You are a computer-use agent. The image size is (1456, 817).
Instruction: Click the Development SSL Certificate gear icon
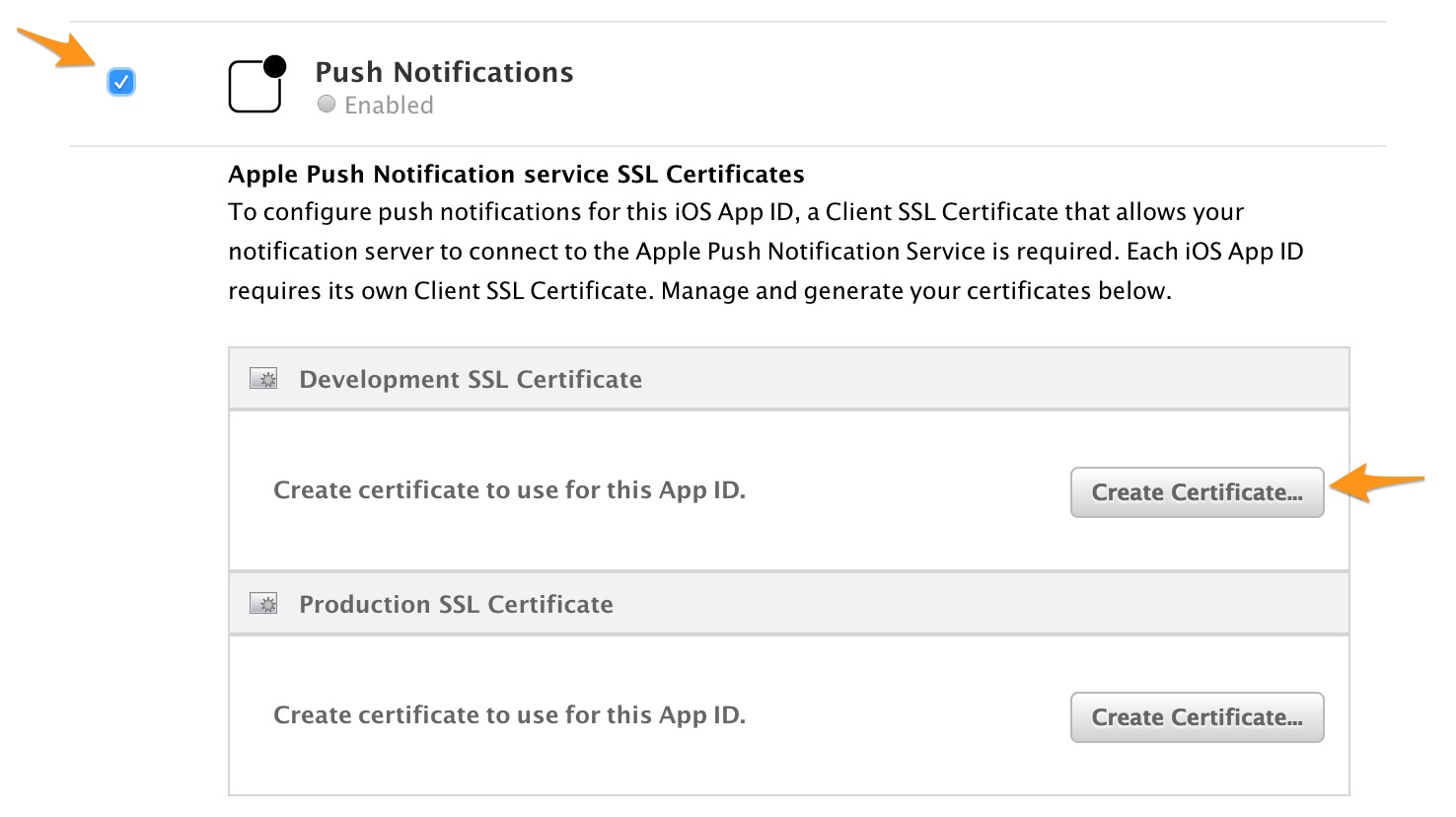263,379
